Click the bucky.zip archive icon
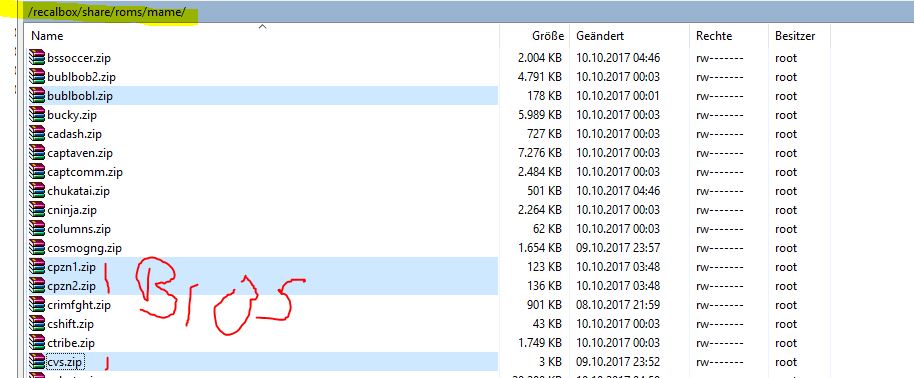 pyautogui.click(x=37, y=115)
